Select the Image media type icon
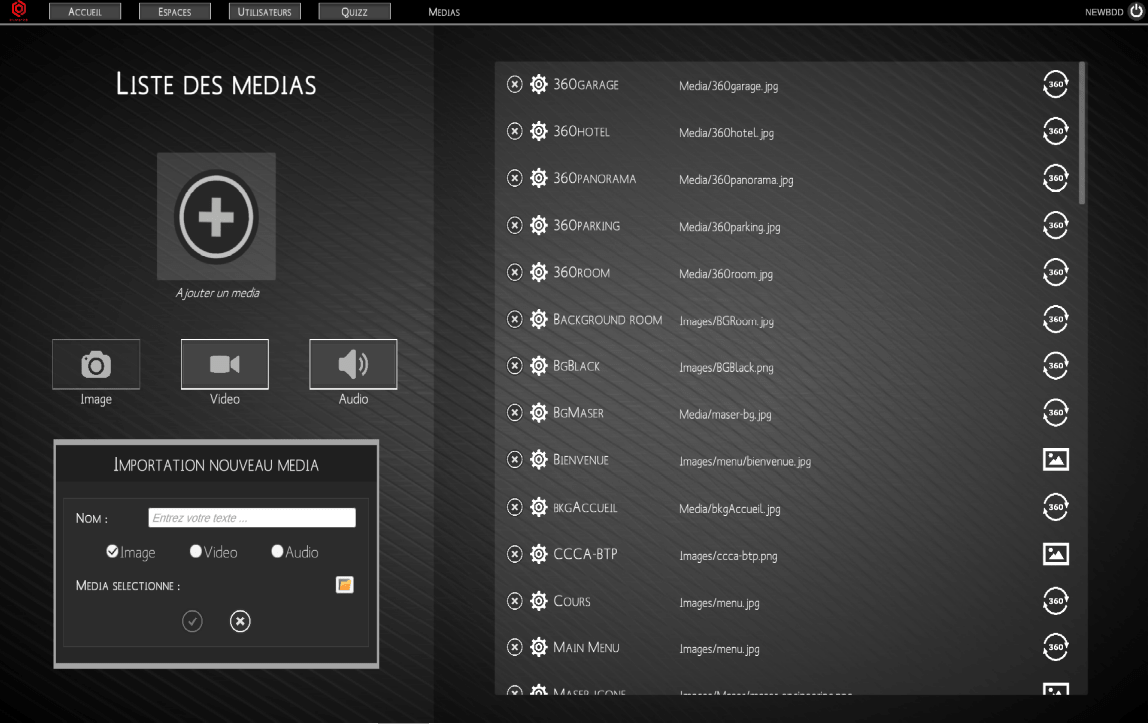 (95, 363)
